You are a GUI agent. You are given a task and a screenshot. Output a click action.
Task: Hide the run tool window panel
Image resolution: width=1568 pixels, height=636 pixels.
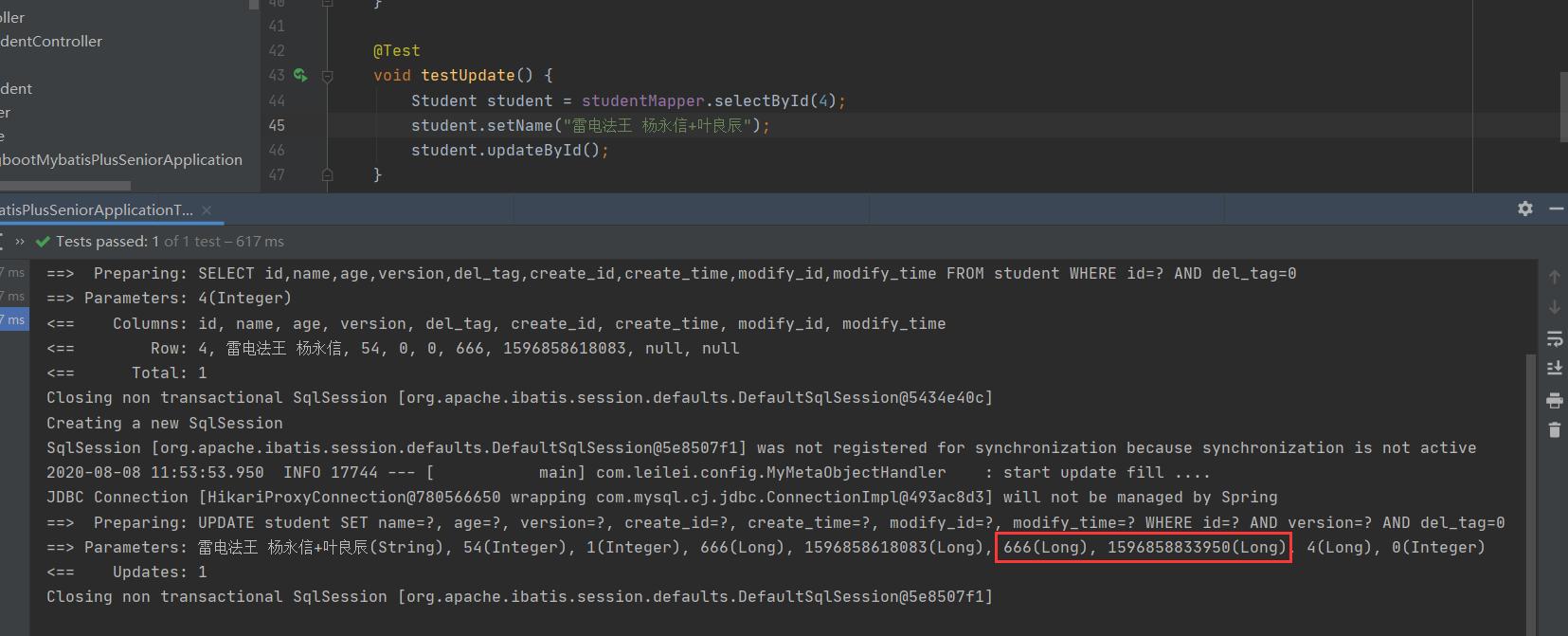1556,209
